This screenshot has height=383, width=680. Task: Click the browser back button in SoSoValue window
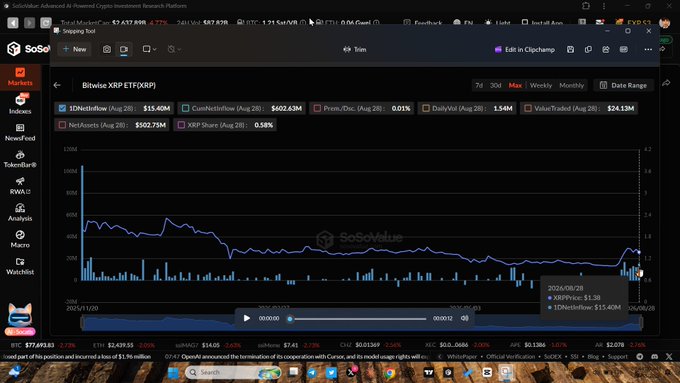(13, 23)
